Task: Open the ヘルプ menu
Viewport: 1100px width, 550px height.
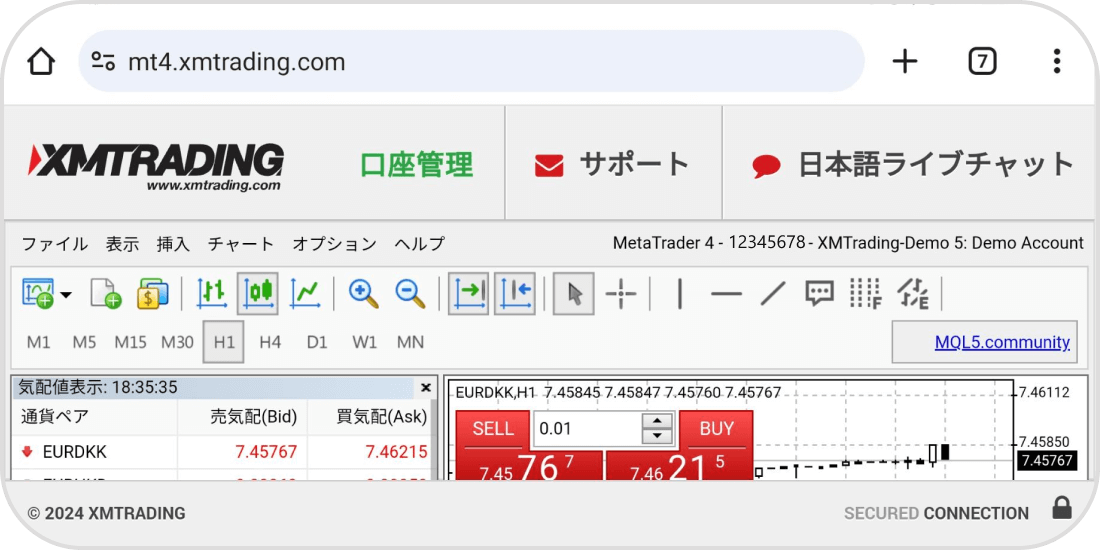Action: click(420, 244)
